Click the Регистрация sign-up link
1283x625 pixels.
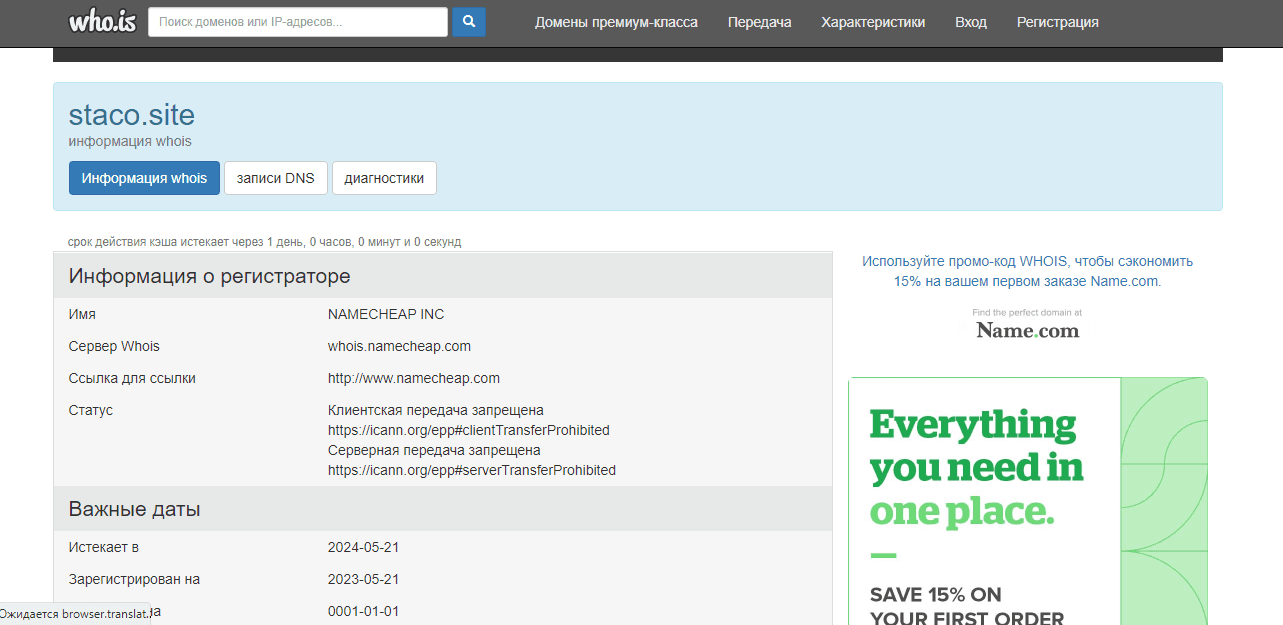[x=1057, y=22]
